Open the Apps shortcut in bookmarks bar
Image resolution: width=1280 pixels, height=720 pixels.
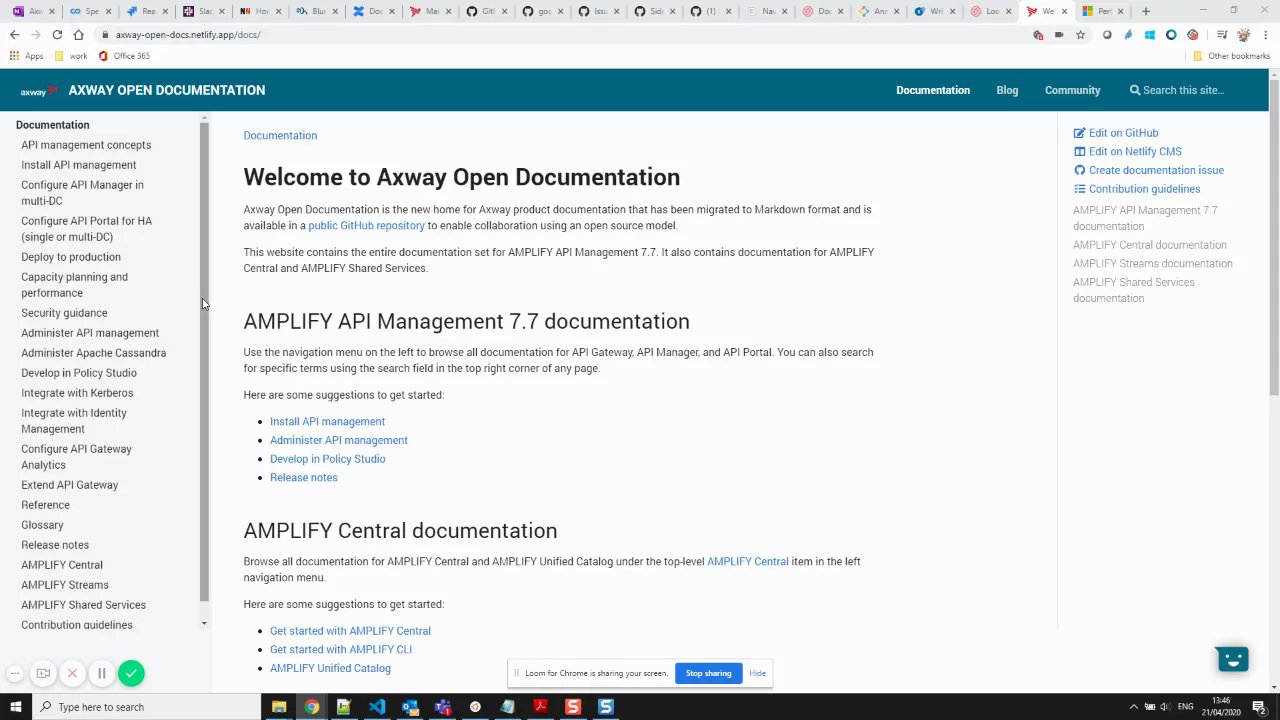27,56
